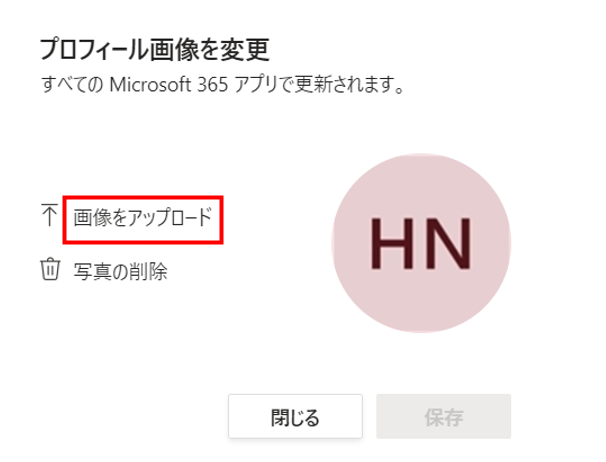Choose 写真の削除 to remove the photo
Viewport: 606px width, 462px height.
pos(120,271)
